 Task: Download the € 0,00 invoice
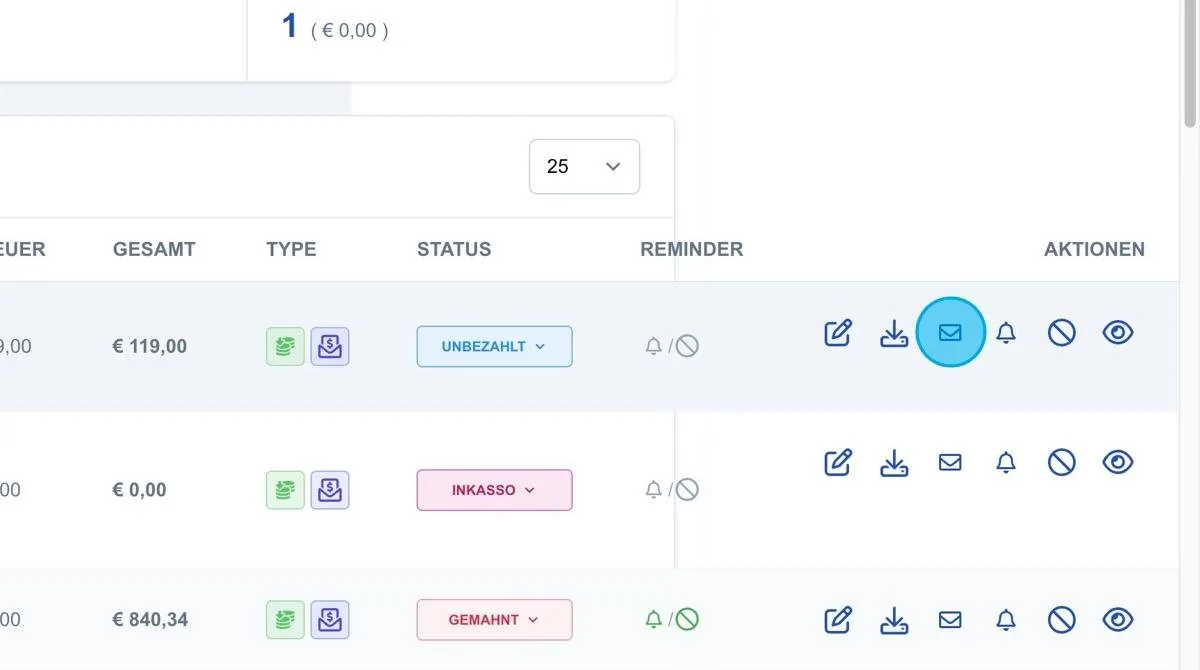click(x=894, y=462)
